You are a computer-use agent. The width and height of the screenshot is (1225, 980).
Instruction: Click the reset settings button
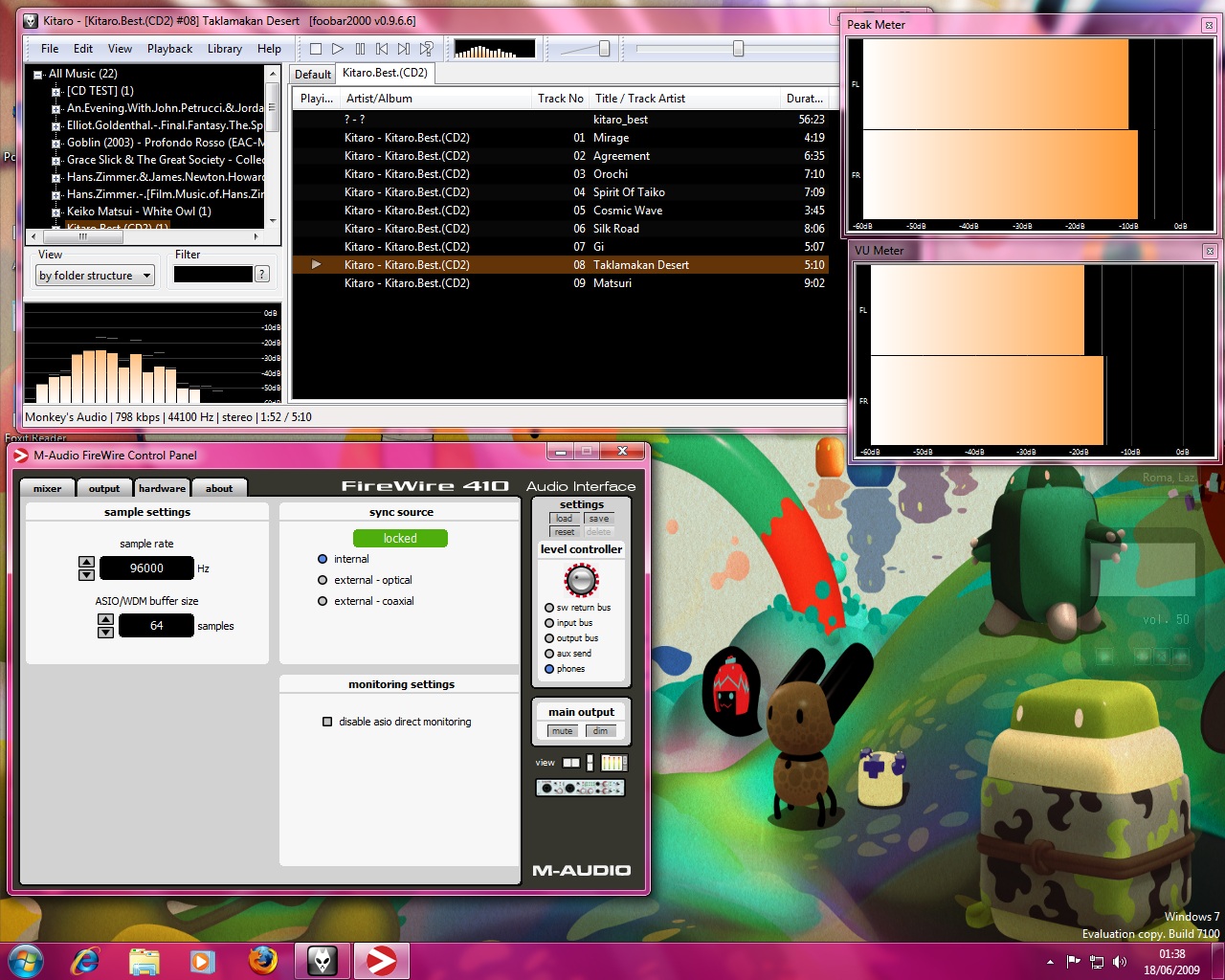coord(565,532)
